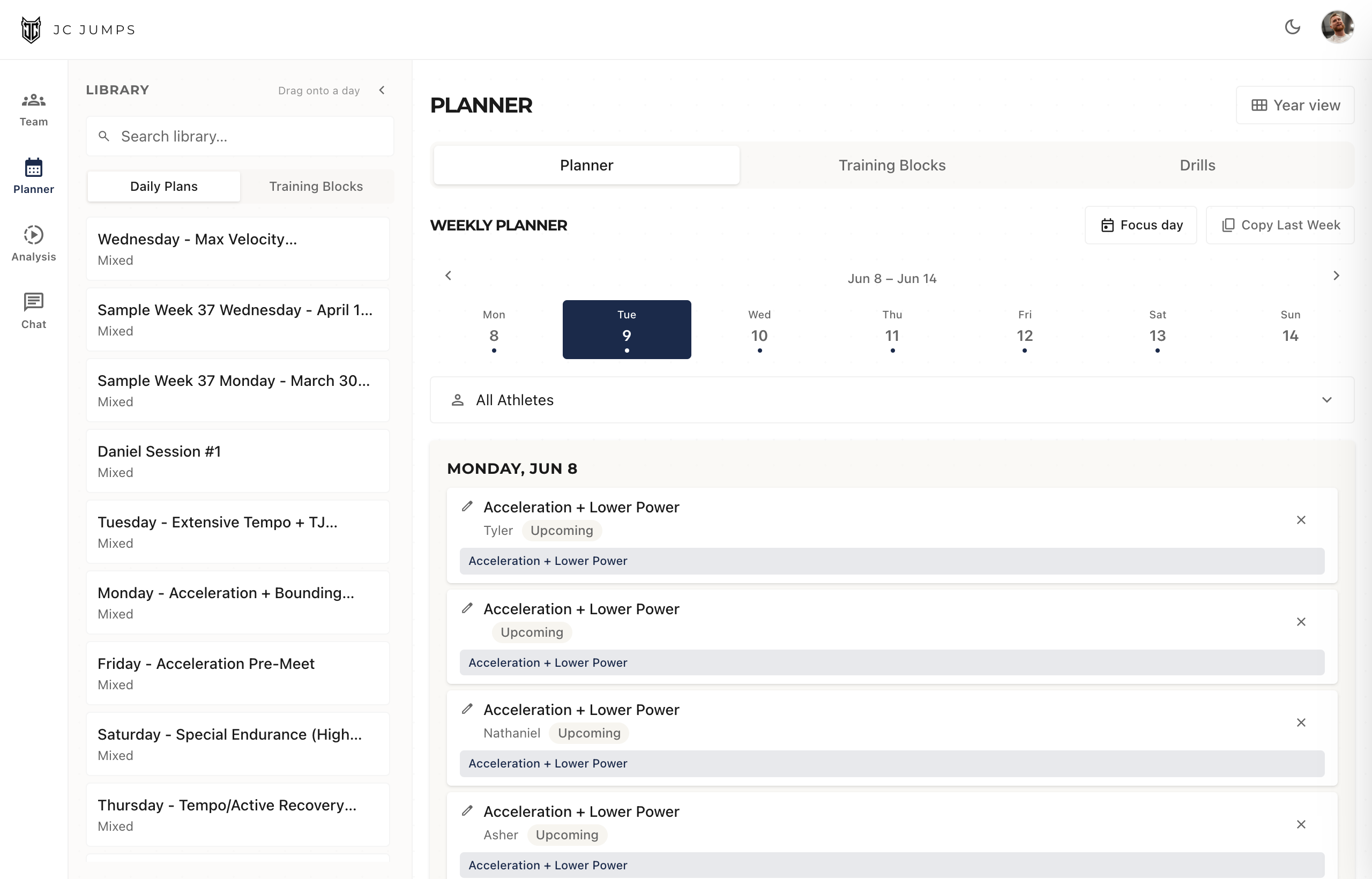Viewport: 1372px width, 879px height.
Task: Open the Year view button
Action: click(1295, 105)
